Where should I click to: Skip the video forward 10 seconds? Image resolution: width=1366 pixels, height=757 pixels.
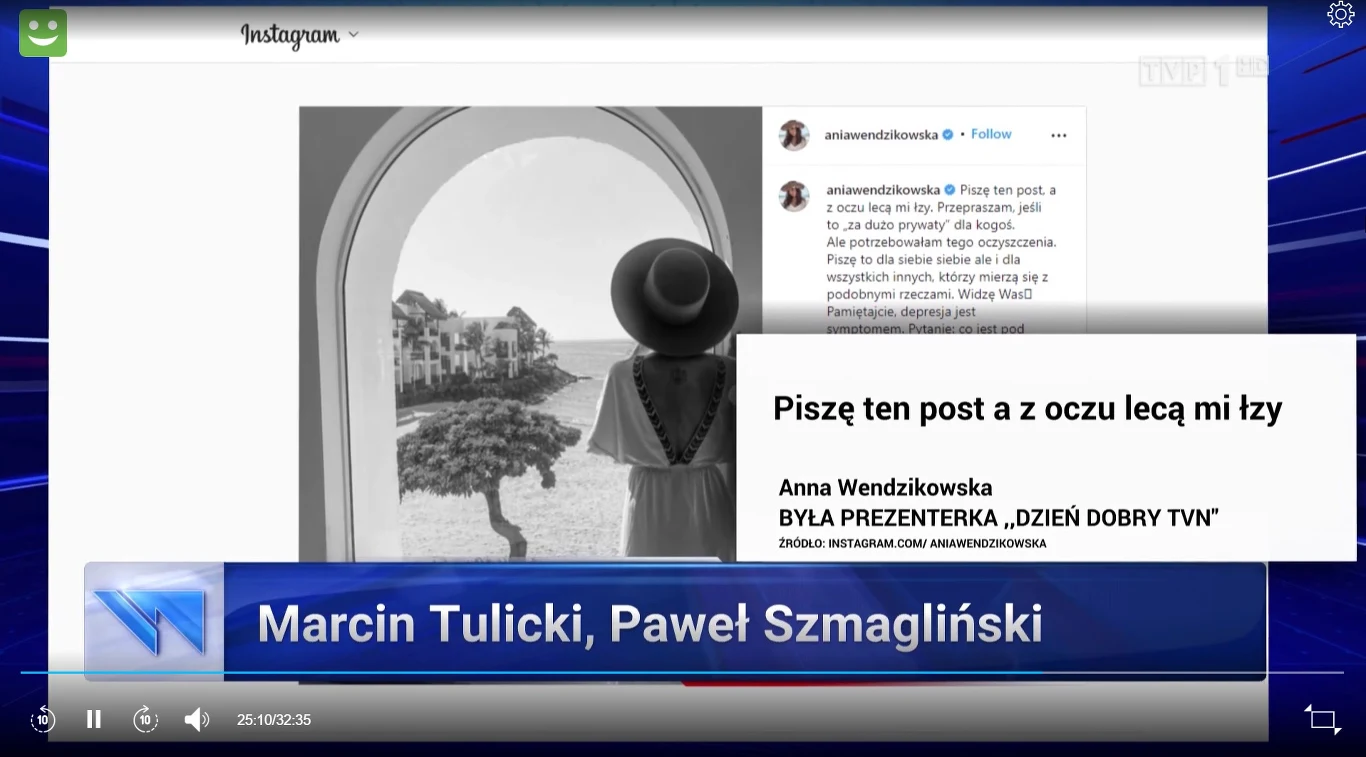[145, 719]
